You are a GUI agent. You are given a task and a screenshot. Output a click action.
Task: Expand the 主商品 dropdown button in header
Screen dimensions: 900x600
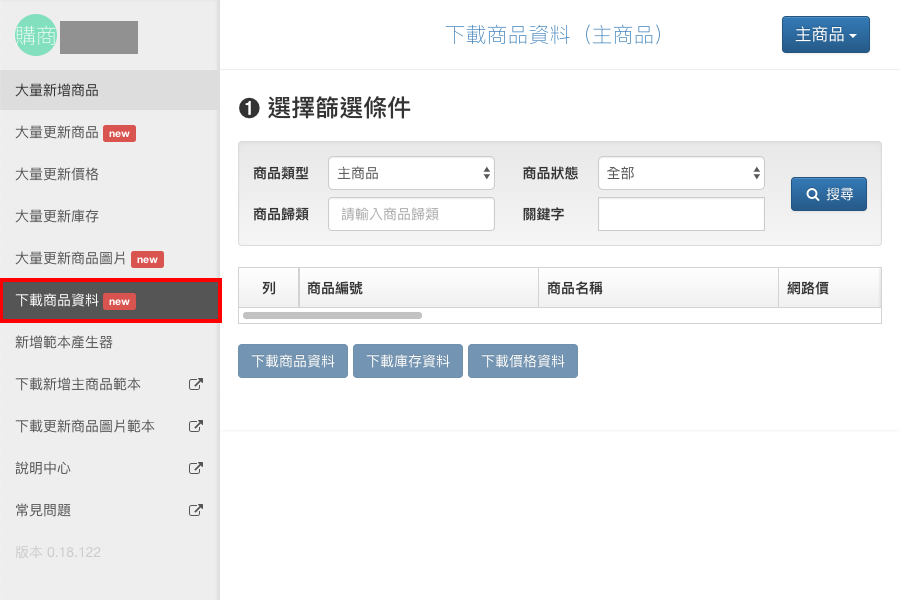tap(825, 35)
